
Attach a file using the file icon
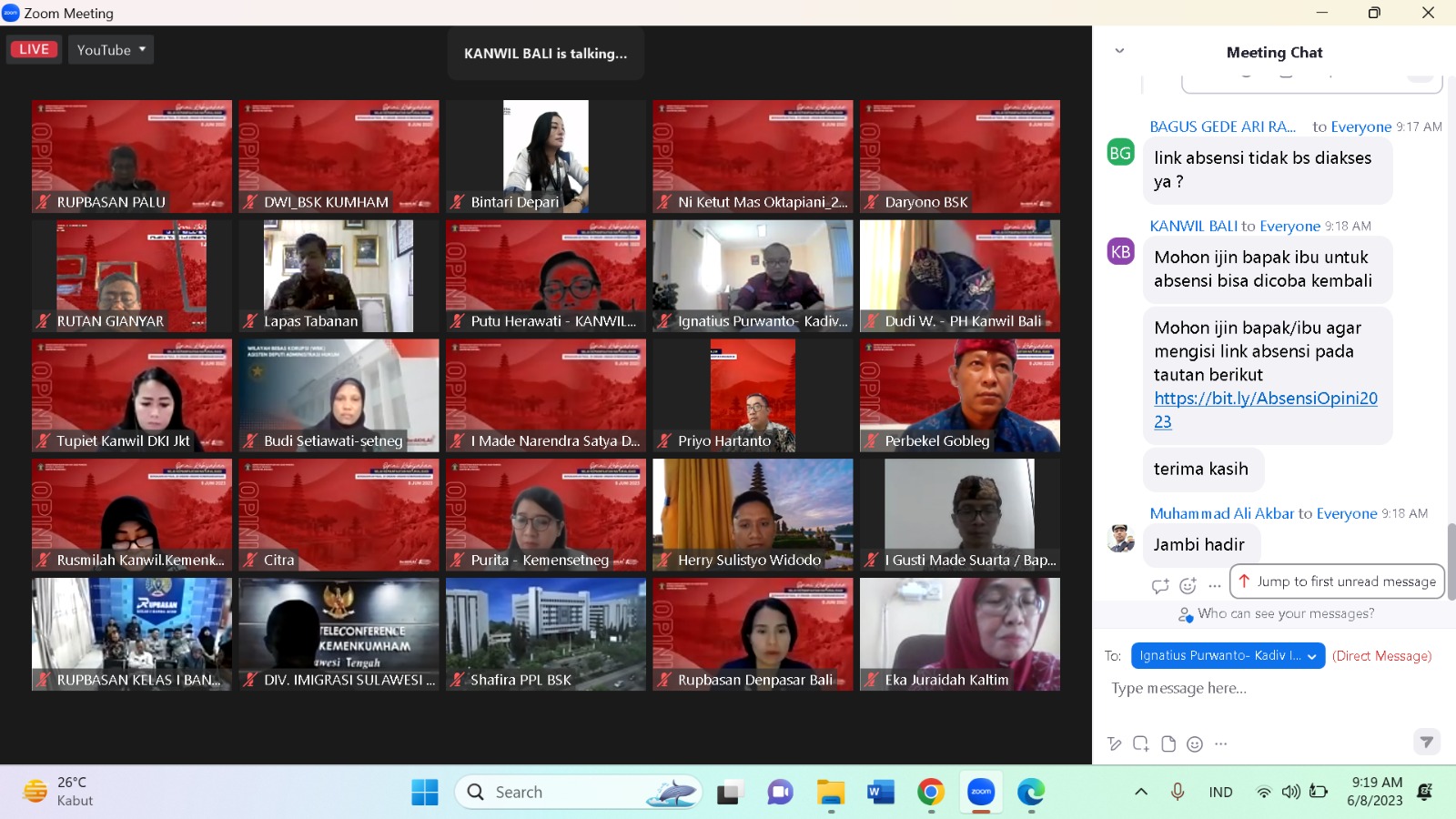click(x=1168, y=743)
